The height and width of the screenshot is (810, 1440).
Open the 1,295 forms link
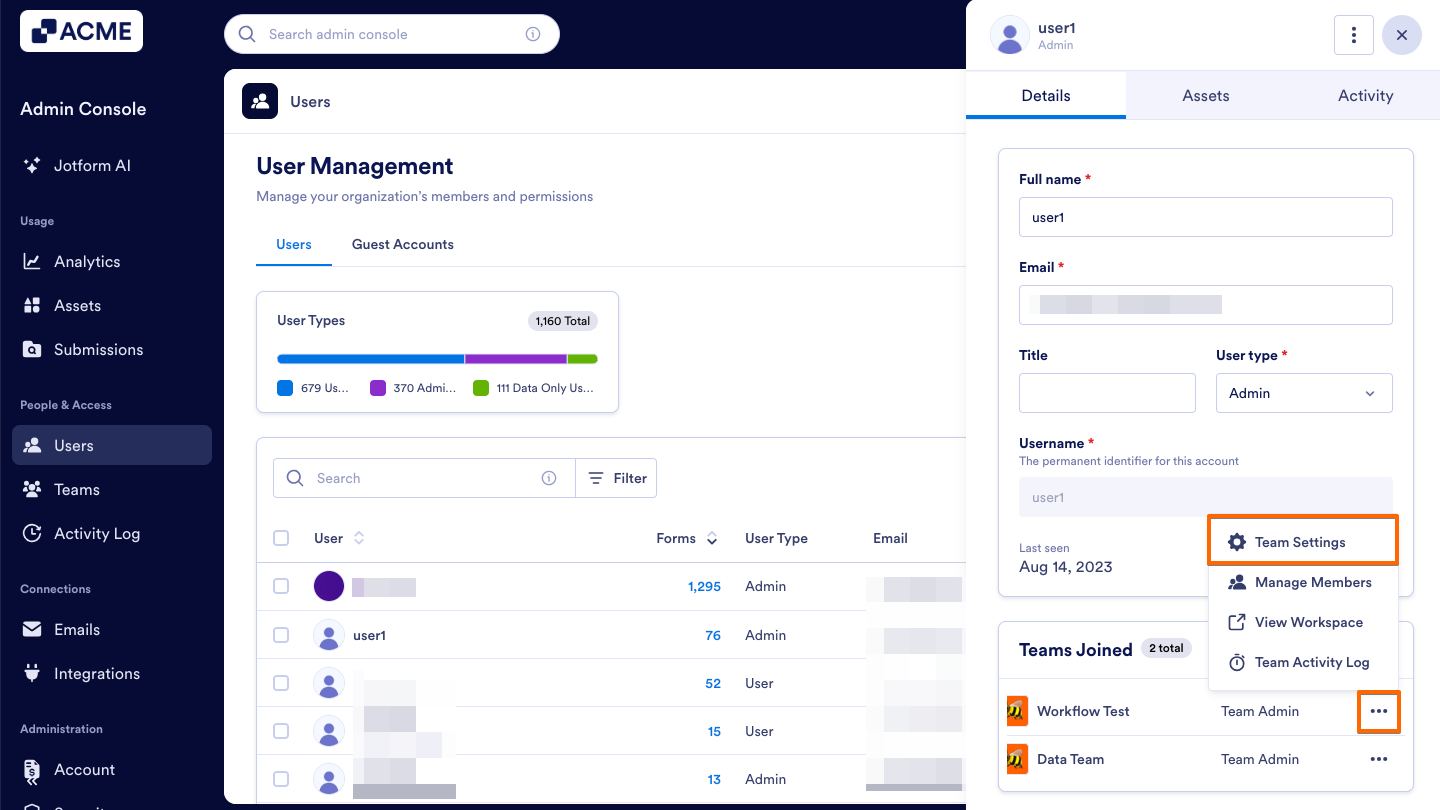coord(704,586)
